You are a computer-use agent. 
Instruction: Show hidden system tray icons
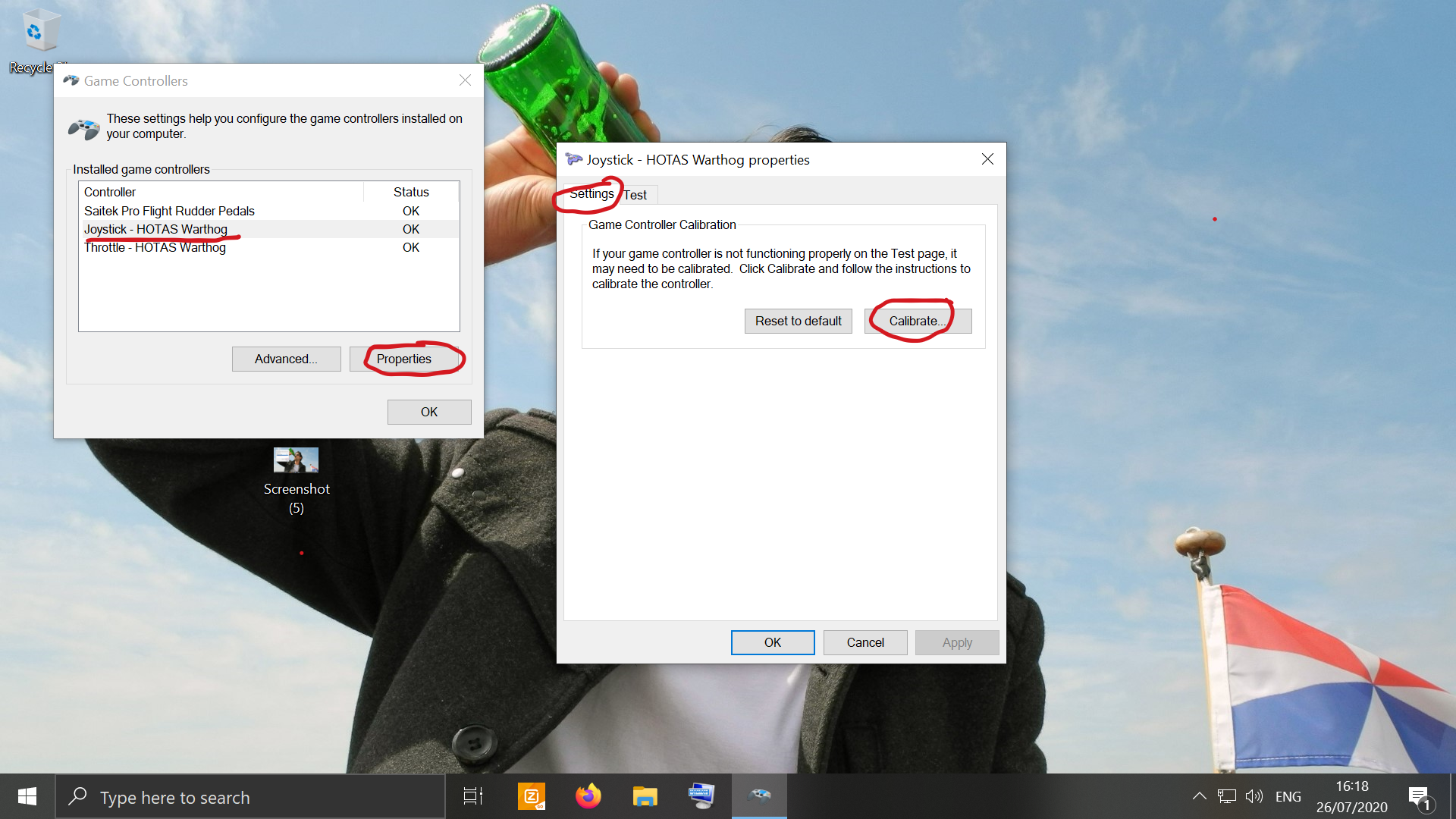1199,796
